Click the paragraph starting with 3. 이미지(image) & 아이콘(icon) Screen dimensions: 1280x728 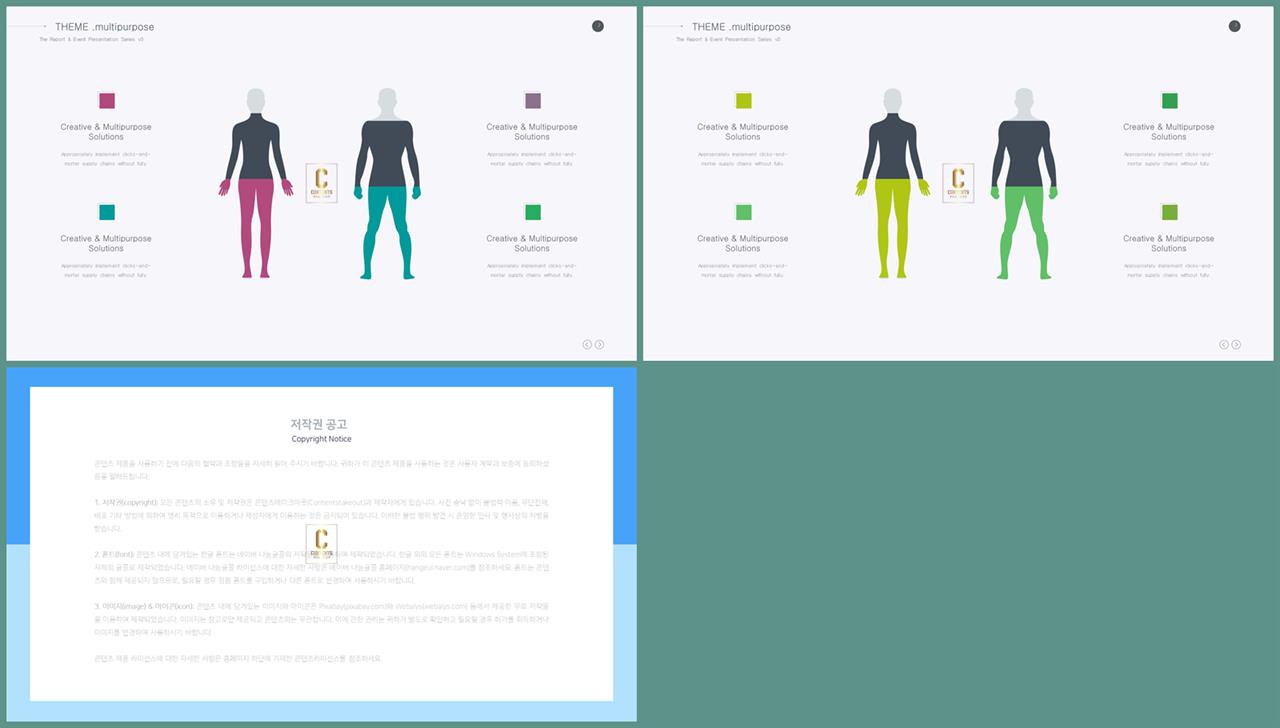click(x=321, y=619)
